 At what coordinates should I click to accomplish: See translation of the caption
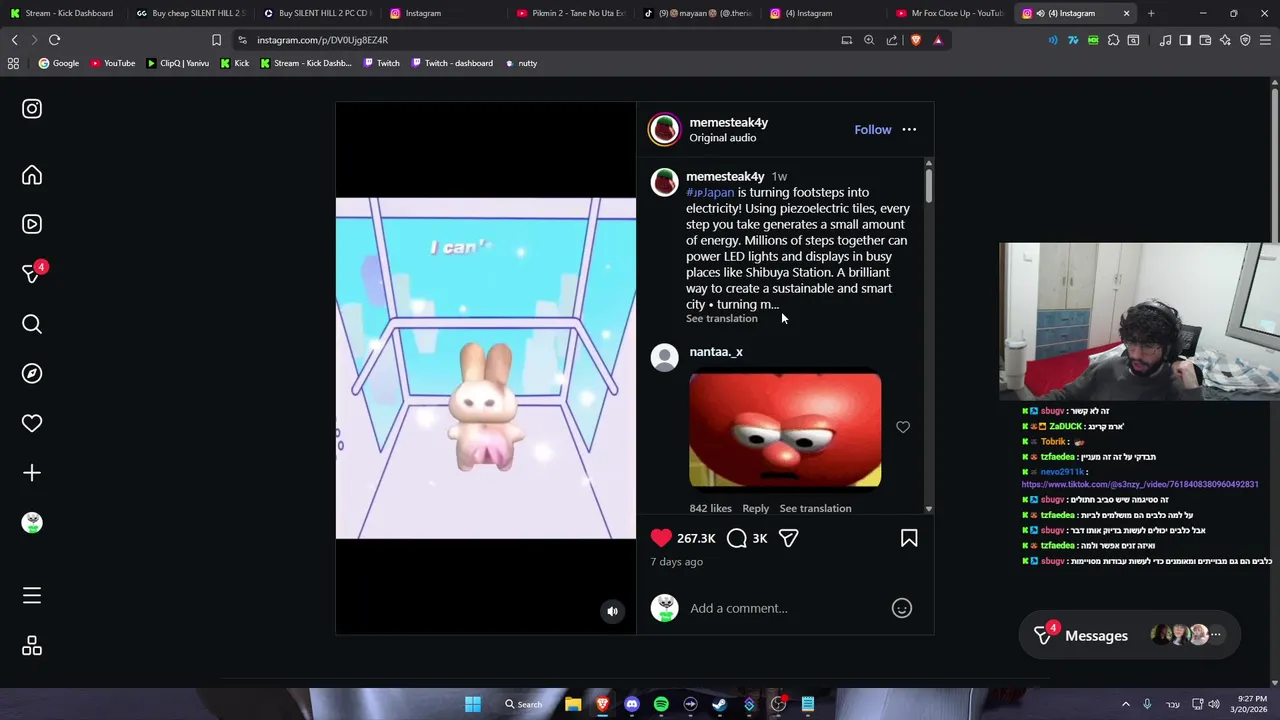[x=721, y=318]
